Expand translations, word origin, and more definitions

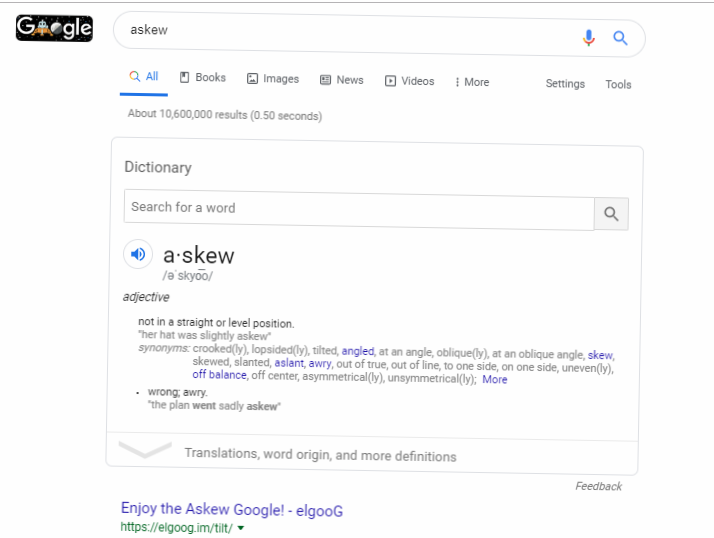[x=320, y=455]
